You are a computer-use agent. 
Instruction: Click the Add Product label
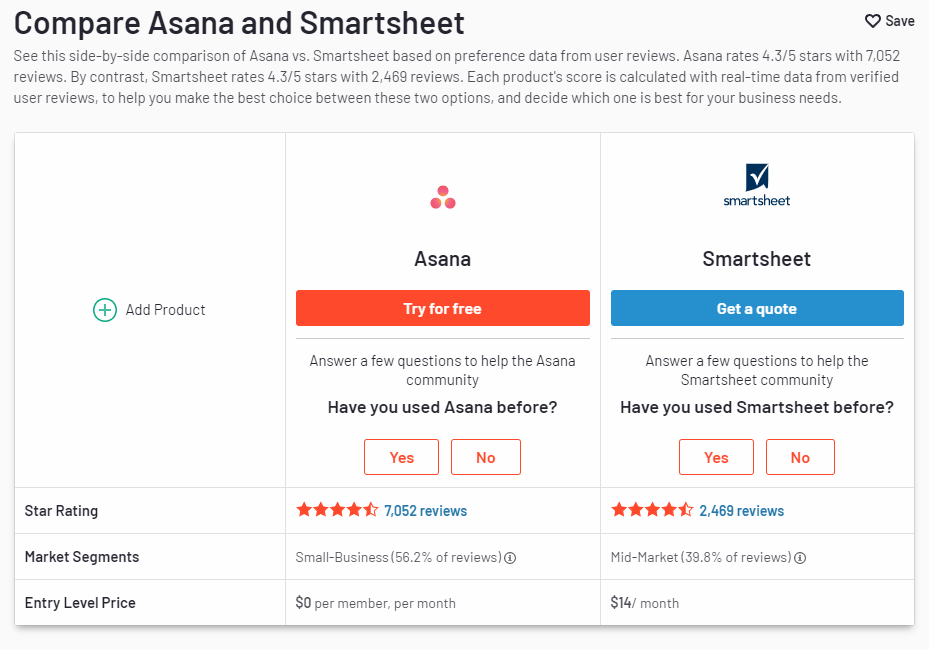[x=165, y=310]
